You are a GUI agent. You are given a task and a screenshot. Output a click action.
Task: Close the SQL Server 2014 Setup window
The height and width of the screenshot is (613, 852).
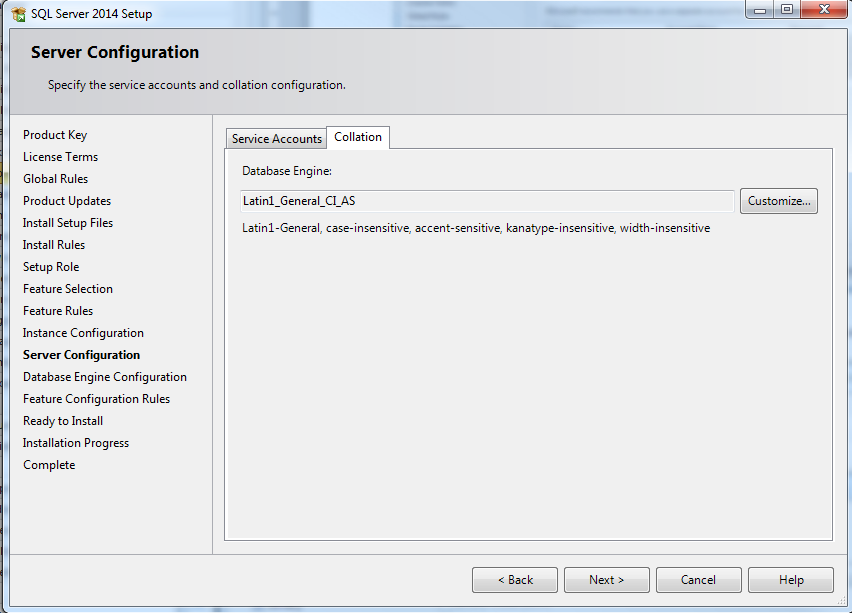pos(822,10)
